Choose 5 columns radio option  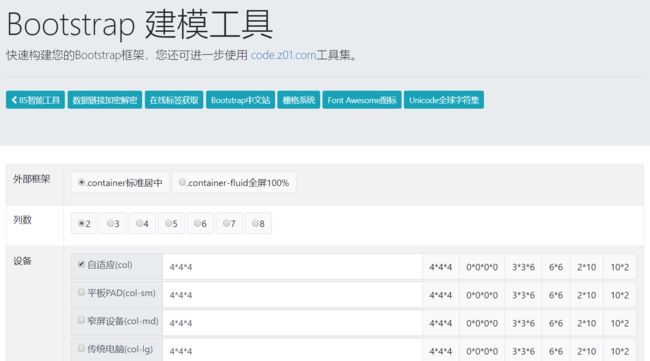(x=168, y=223)
